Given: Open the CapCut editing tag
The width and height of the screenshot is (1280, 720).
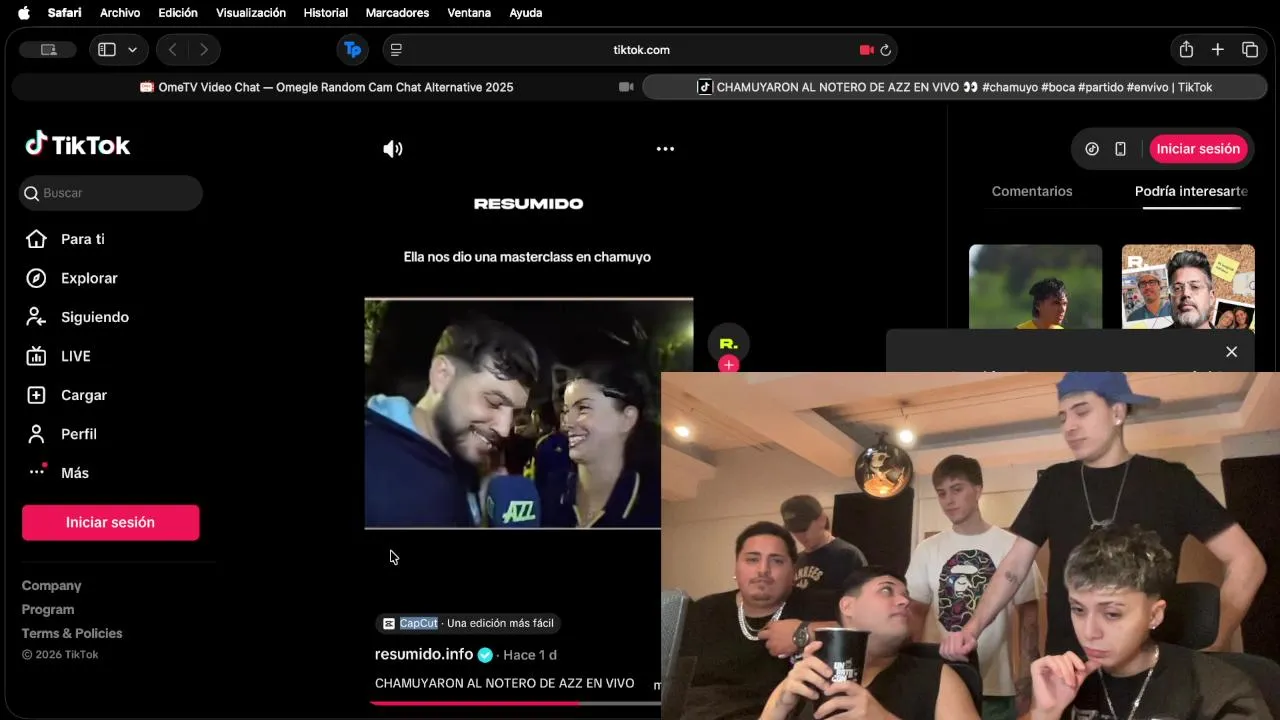Looking at the screenshot, I should 467,623.
